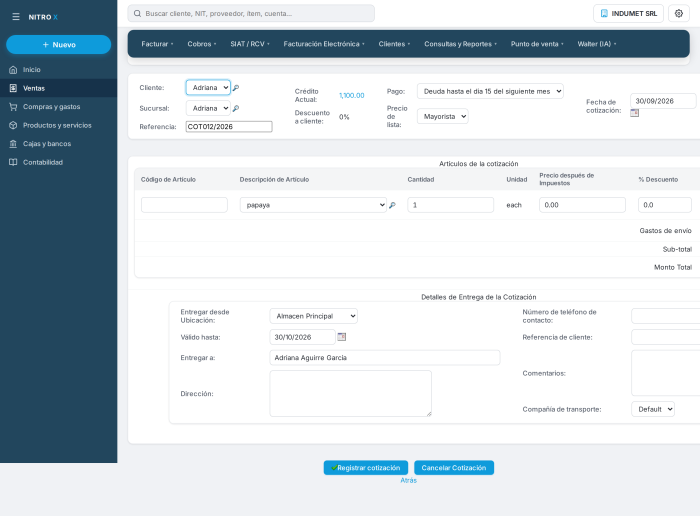Open the Clientes menu
The image size is (700, 516).
pos(394,44)
